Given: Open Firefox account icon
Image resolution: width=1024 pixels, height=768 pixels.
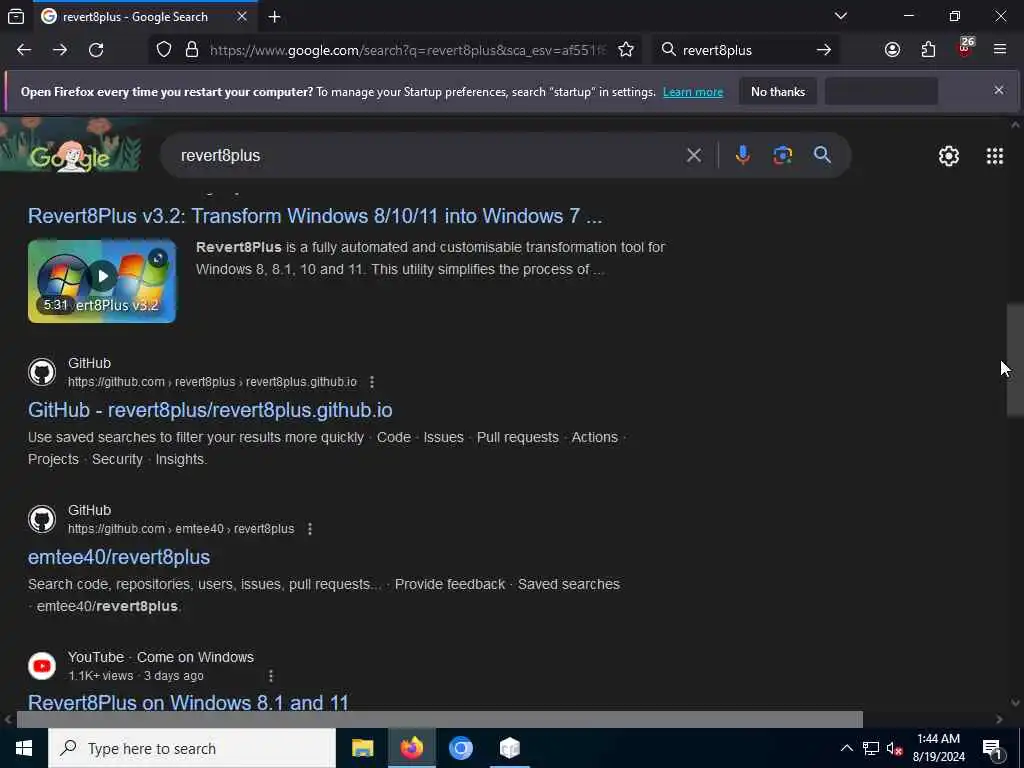Looking at the screenshot, I should pos(892,50).
